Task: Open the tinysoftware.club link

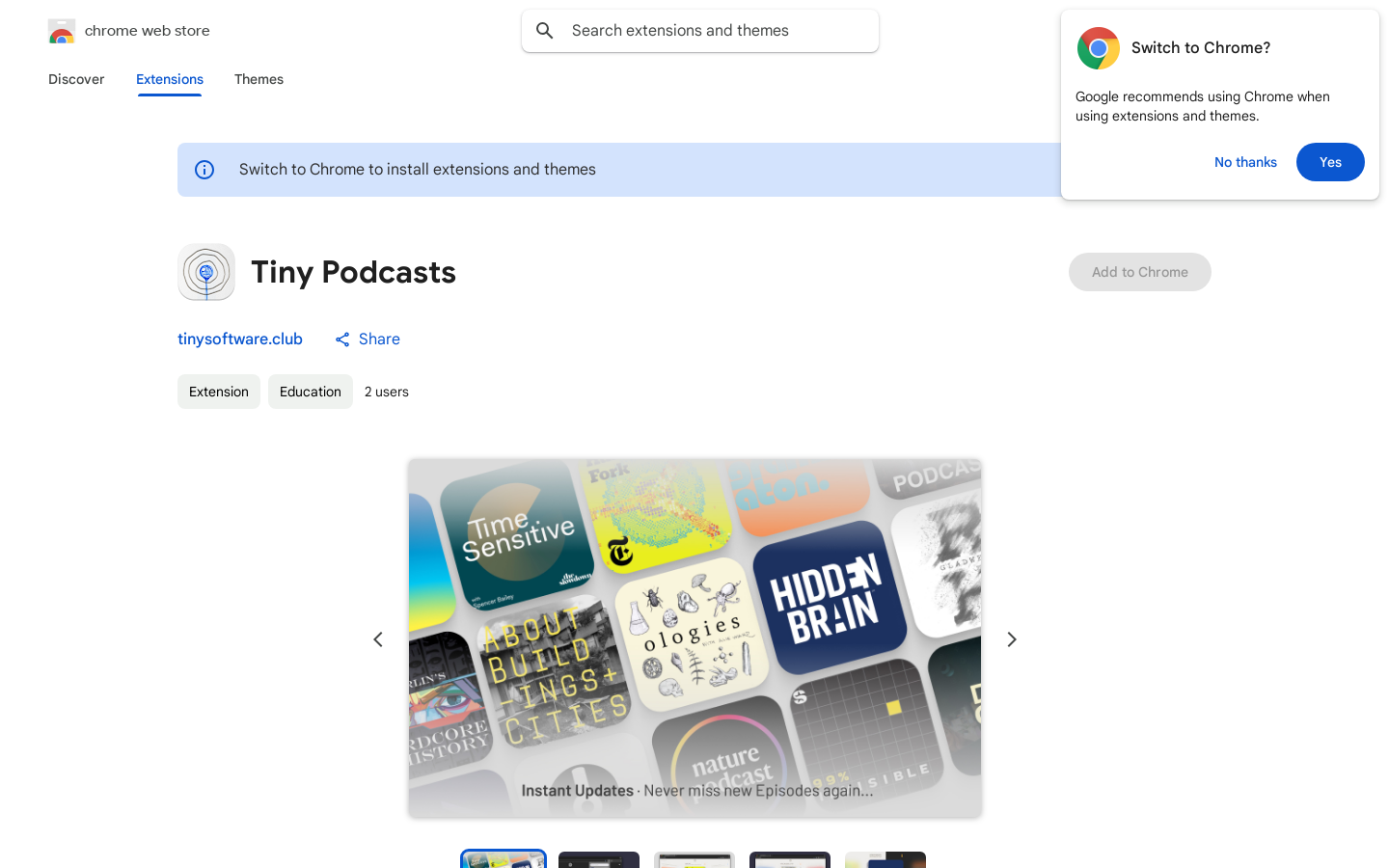Action: coord(240,339)
